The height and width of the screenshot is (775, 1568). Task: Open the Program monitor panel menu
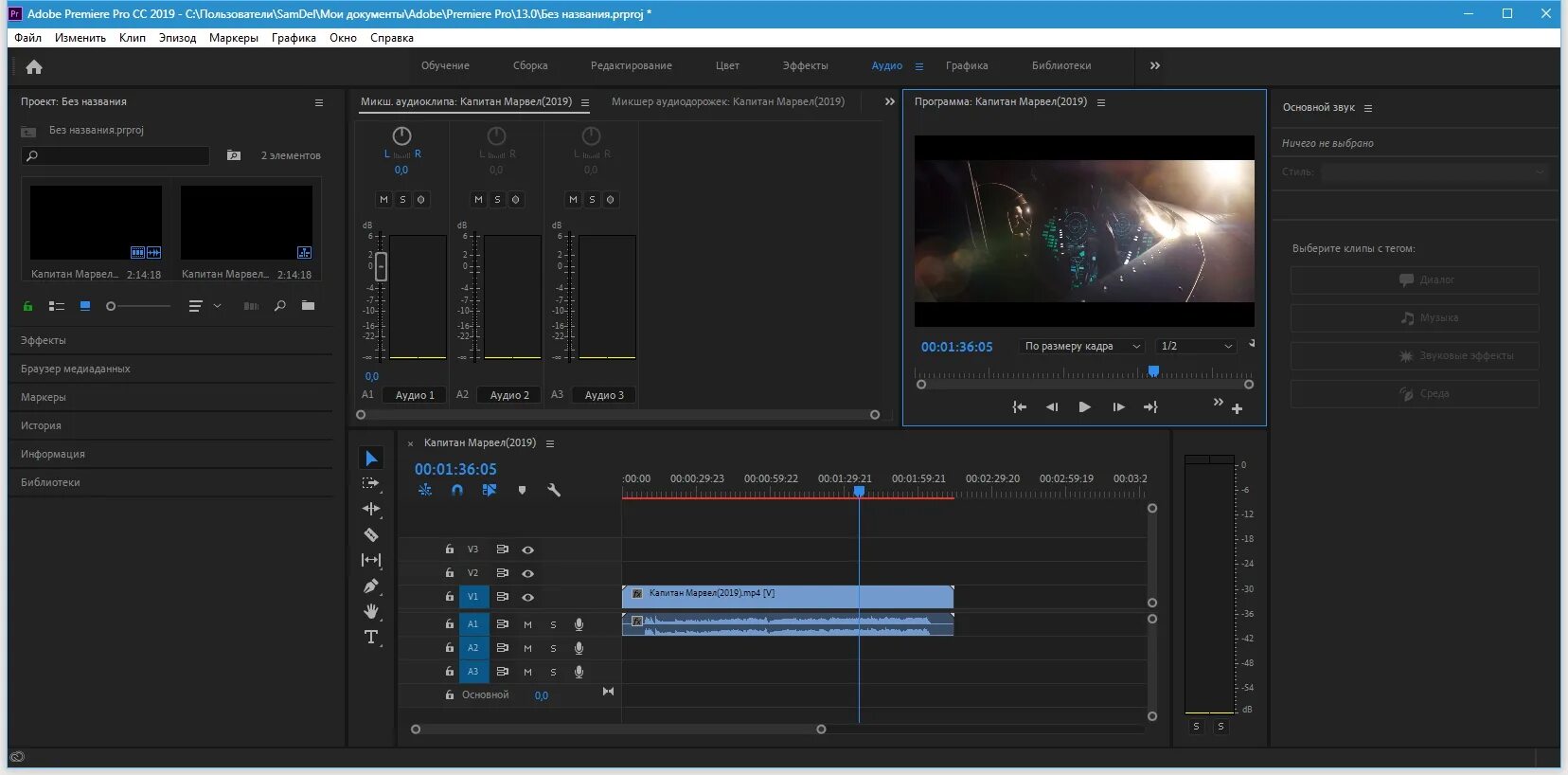[x=1101, y=102]
